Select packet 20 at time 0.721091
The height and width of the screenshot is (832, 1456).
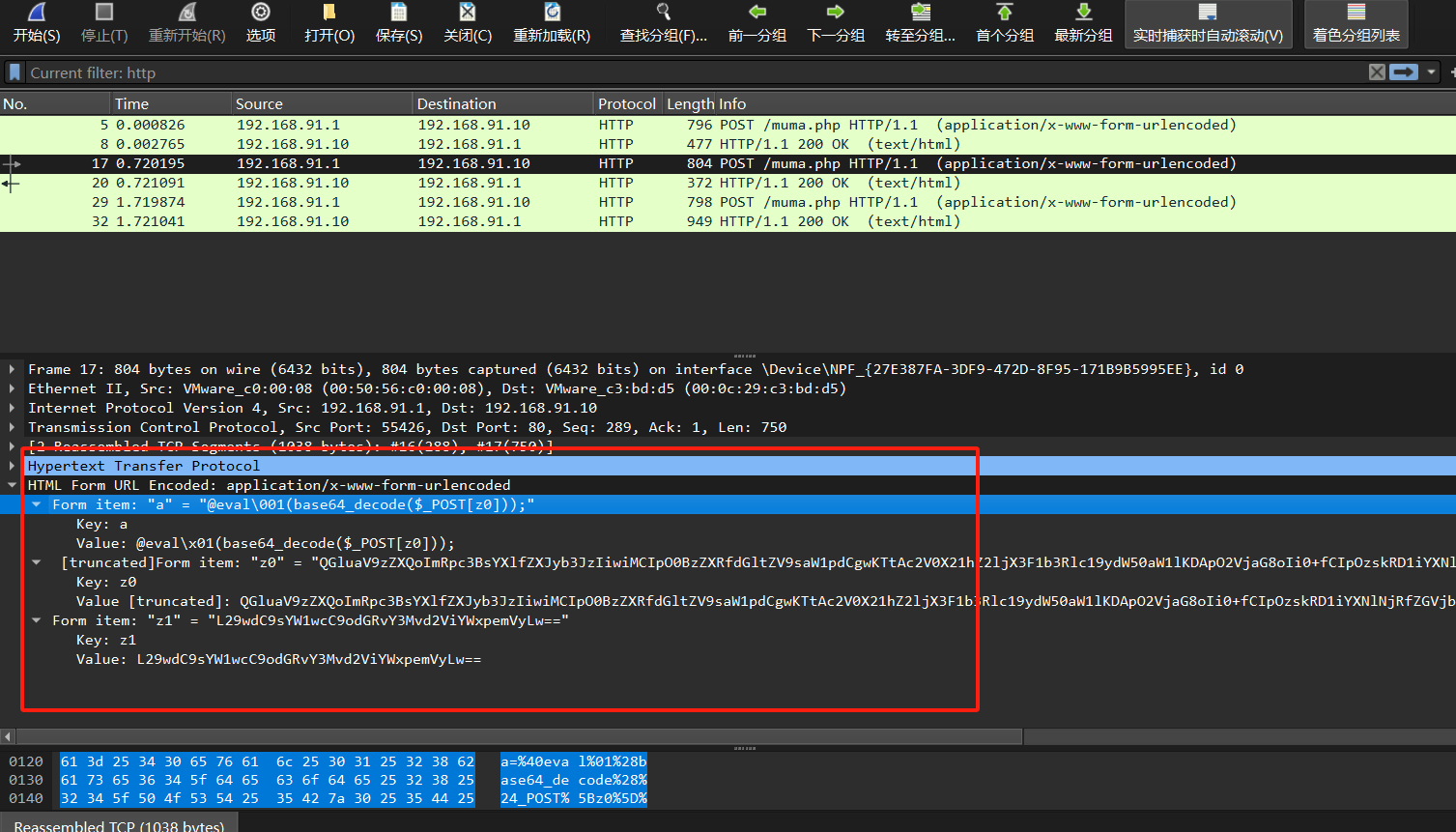728,183
